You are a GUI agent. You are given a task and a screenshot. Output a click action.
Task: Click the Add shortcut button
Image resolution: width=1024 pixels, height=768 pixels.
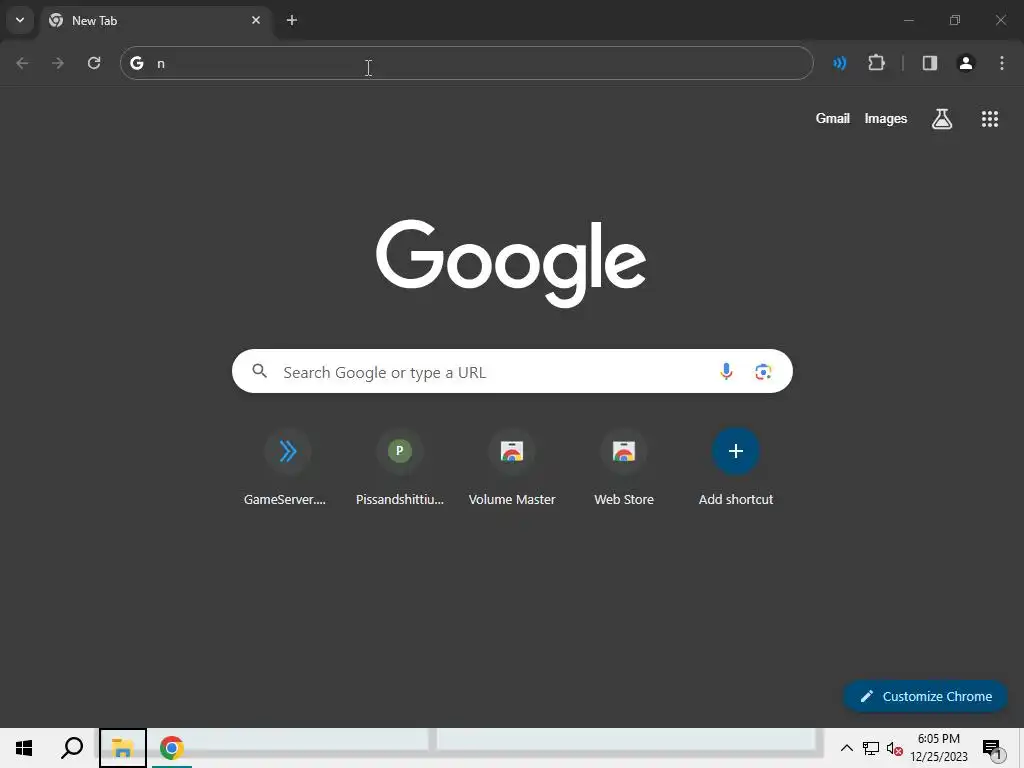736,468
